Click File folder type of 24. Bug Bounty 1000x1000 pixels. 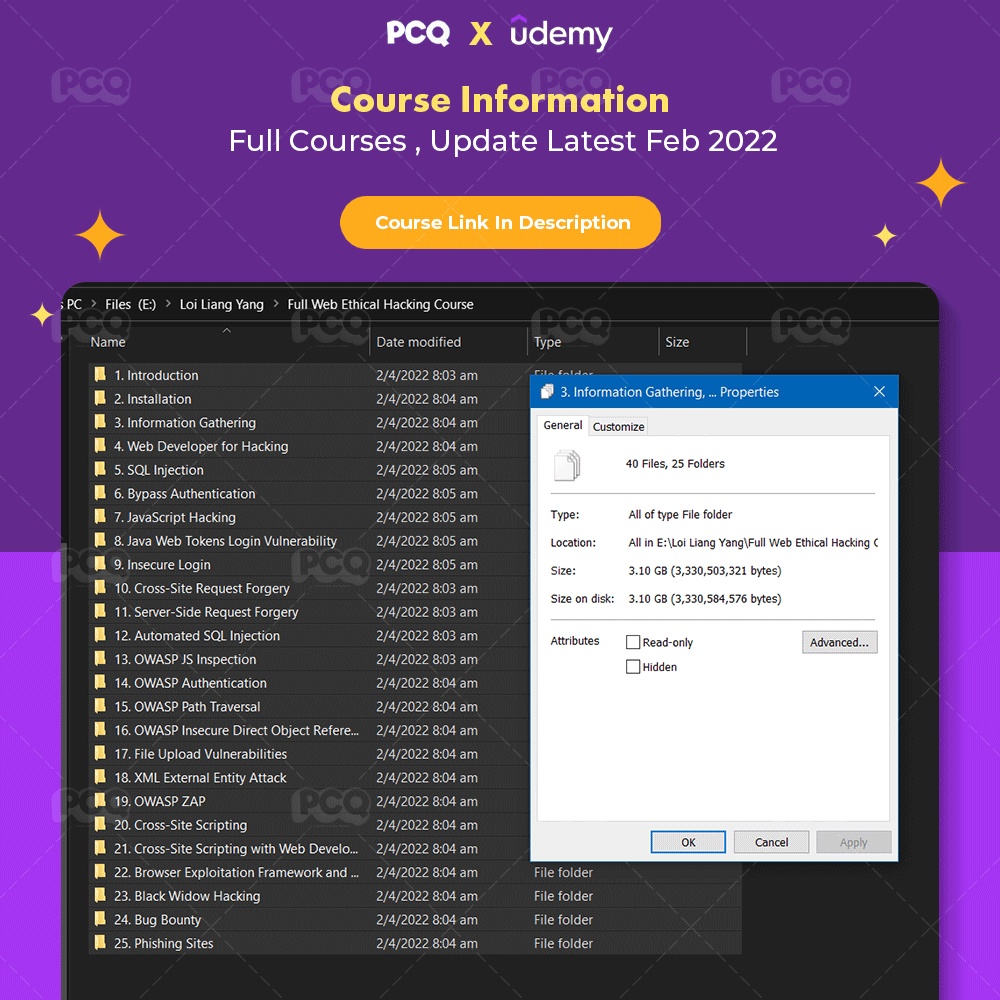[x=563, y=919]
